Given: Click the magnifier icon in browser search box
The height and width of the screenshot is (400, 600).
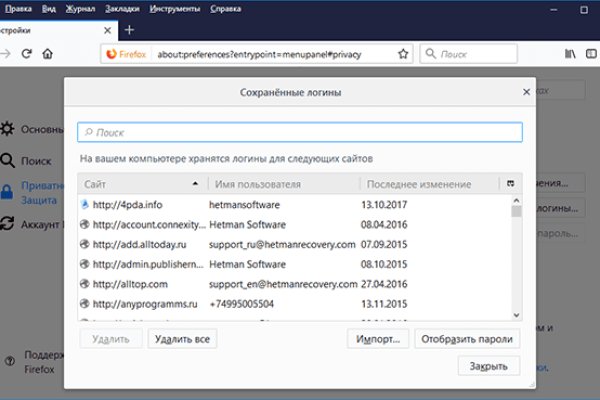Looking at the screenshot, I should pos(430,53).
